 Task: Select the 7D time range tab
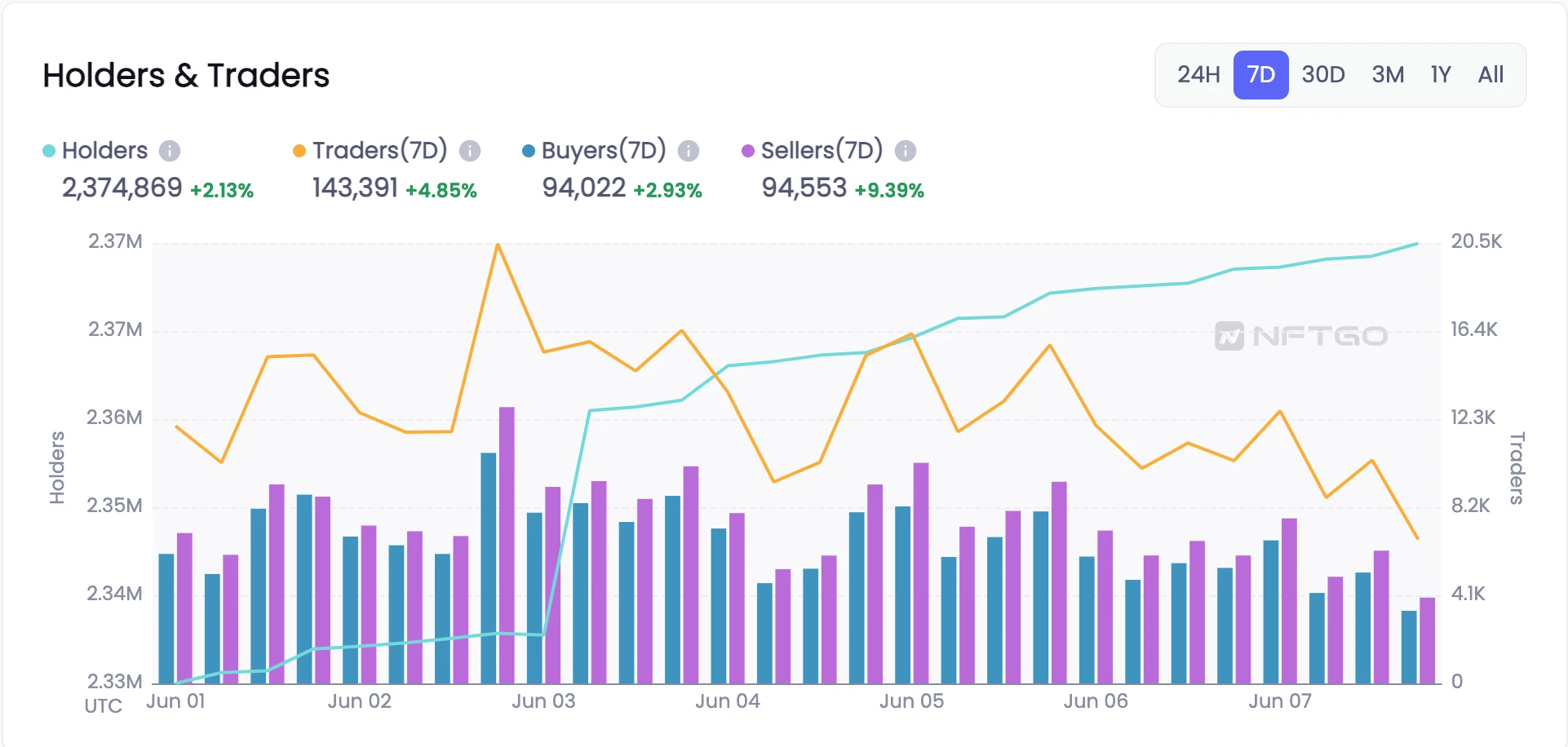[1260, 75]
